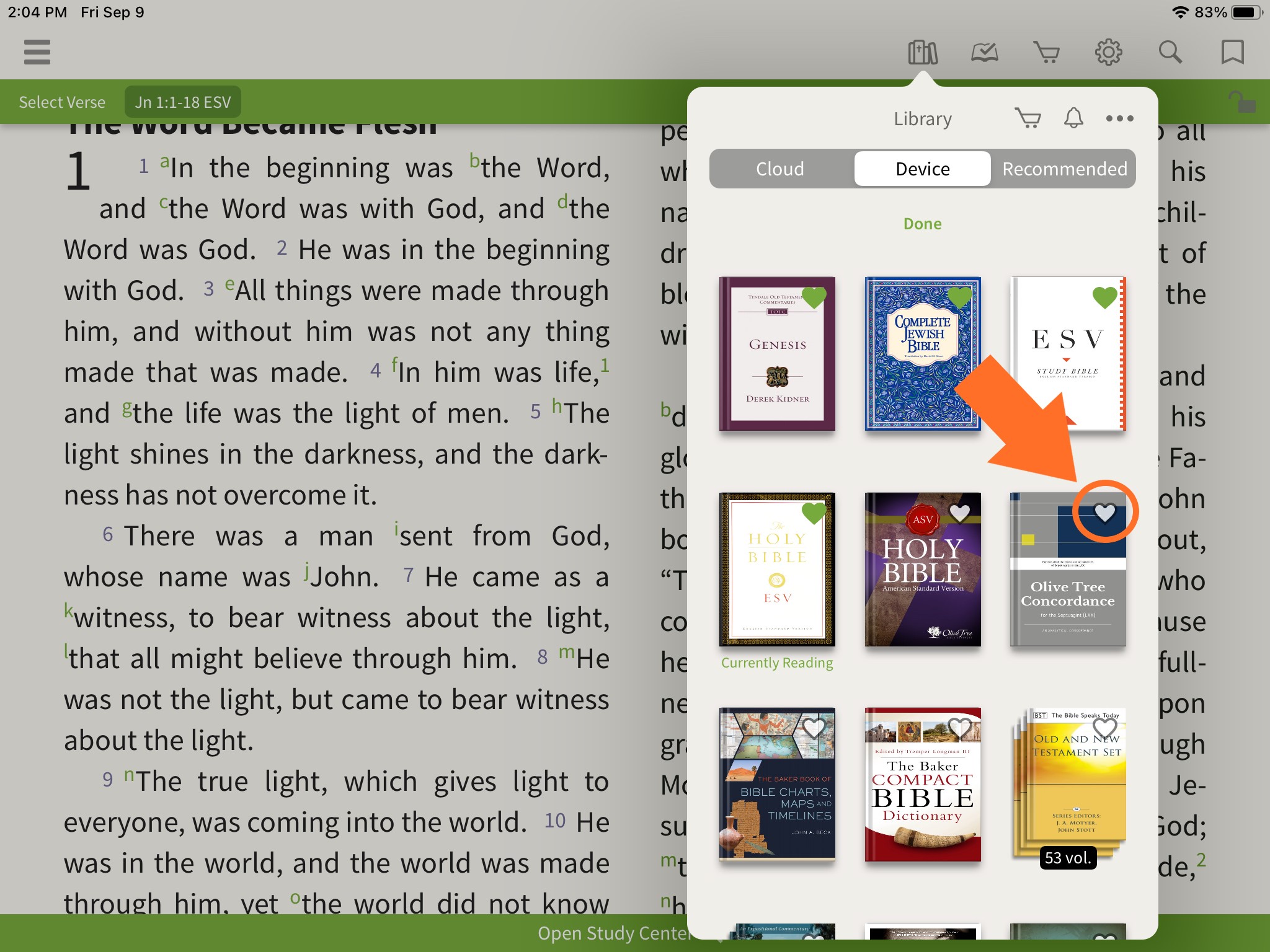
Task: Select the Device tab
Action: 923,169
